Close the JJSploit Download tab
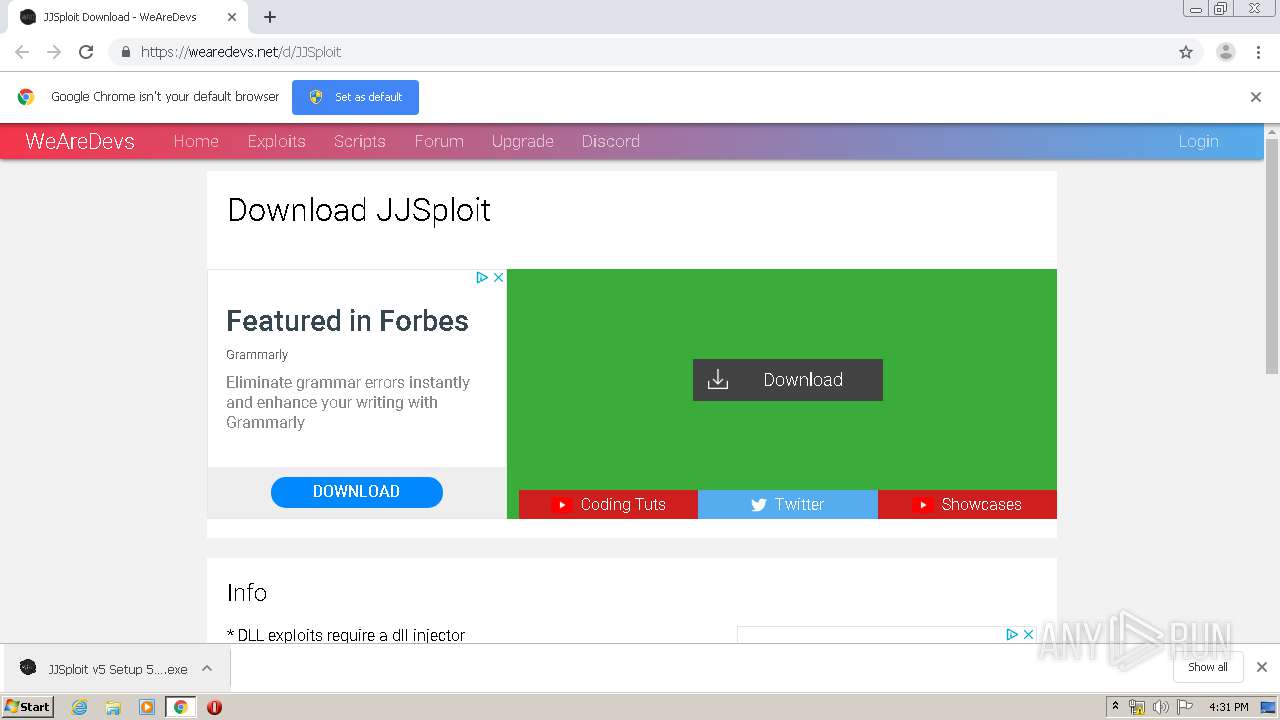The width and height of the screenshot is (1280, 720). tap(231, 17)
